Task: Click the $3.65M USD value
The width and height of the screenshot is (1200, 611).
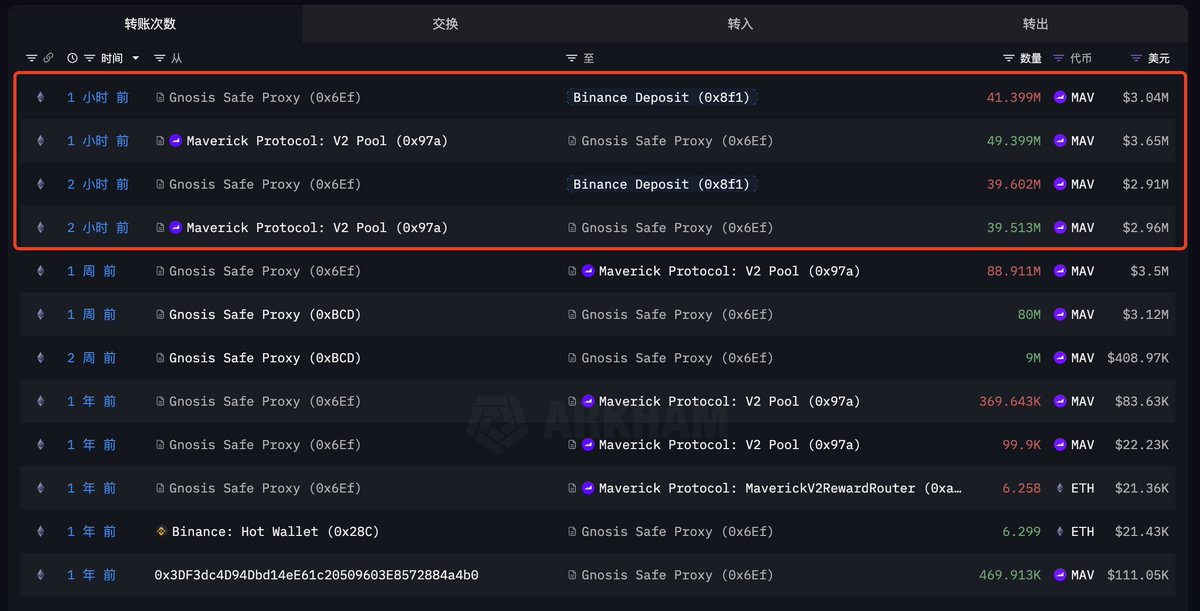Action: click(x=1145, y=141)
